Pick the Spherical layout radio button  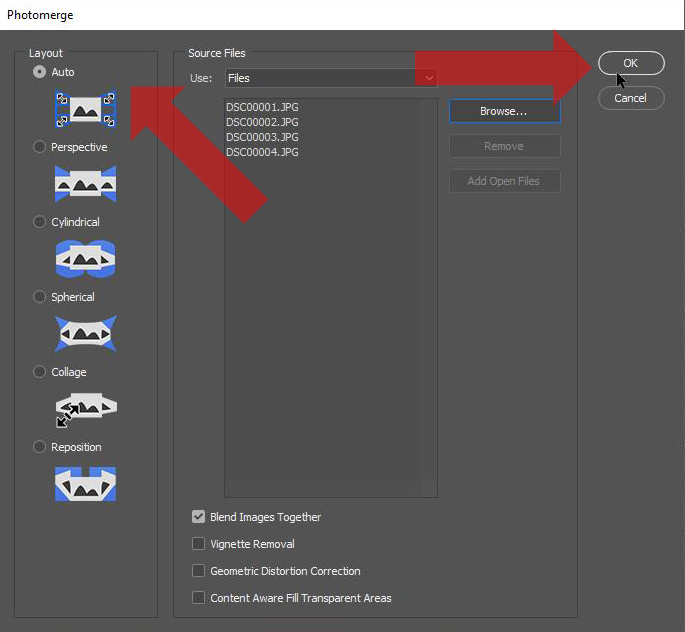[x=40, y=297]
